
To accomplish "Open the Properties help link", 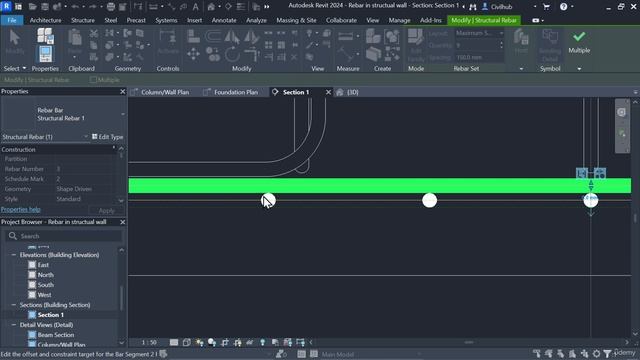I will (x=20, y=209).
